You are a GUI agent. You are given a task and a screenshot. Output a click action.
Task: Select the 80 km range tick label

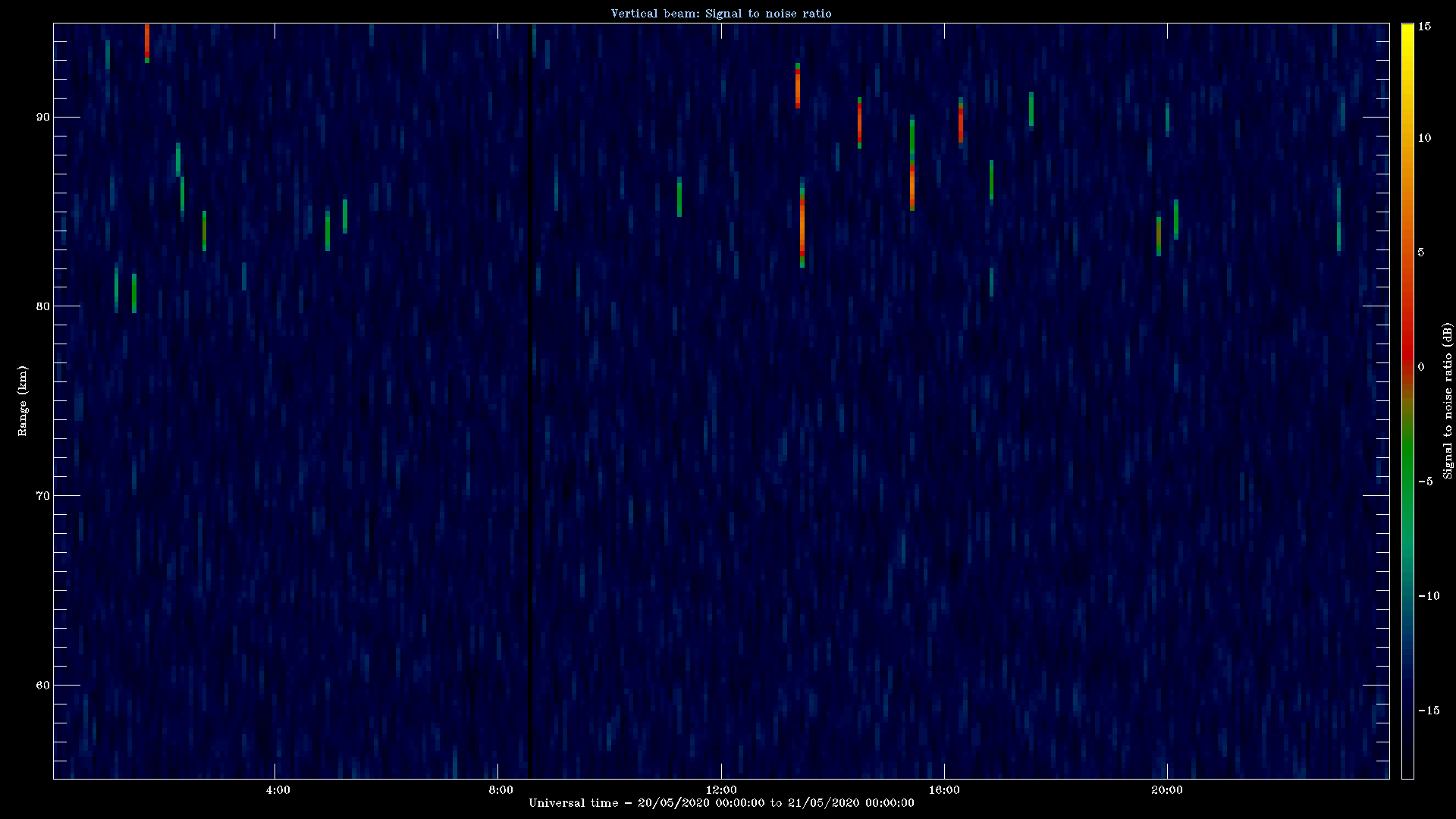42,306
